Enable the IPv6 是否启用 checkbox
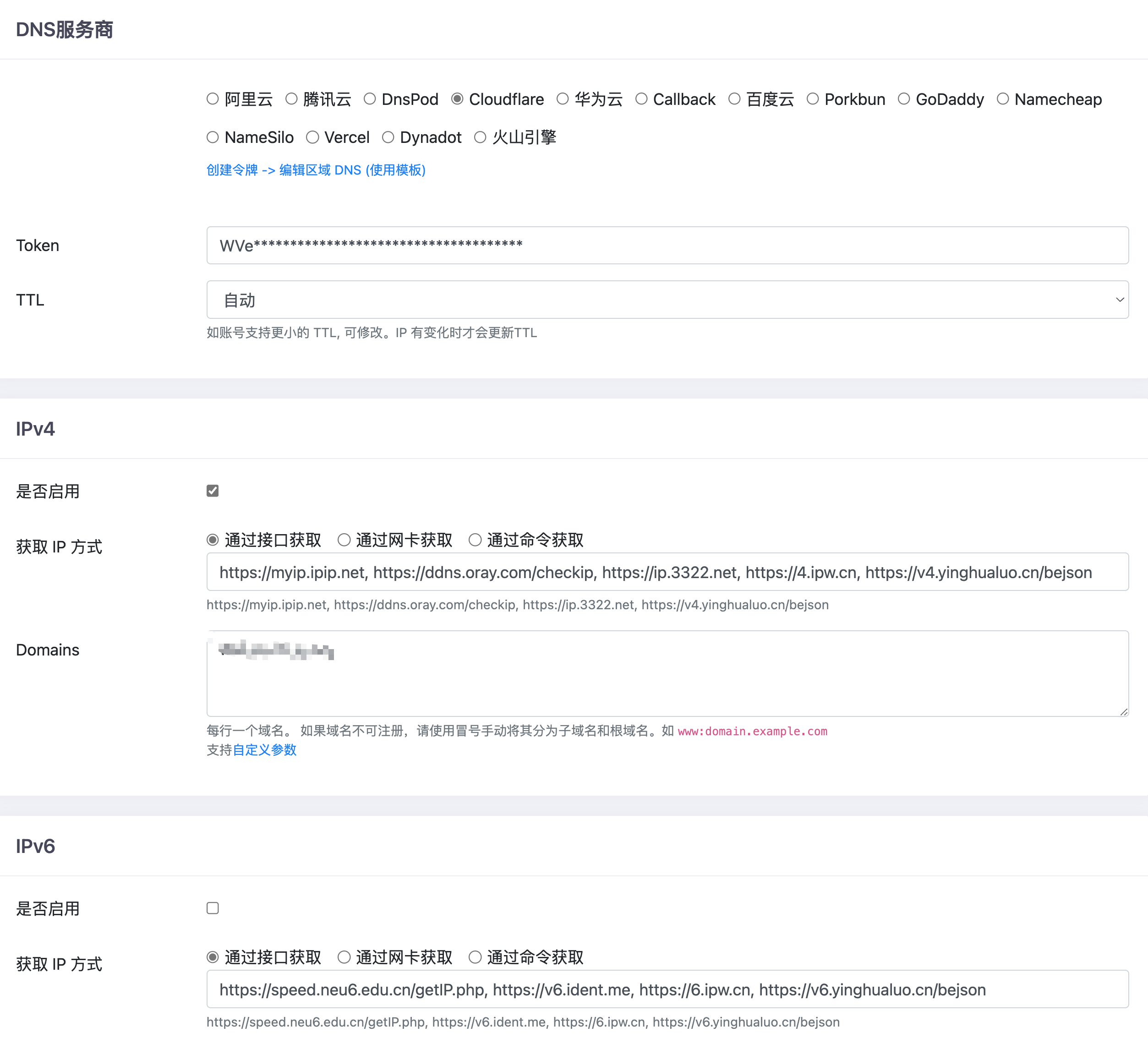 213,908
